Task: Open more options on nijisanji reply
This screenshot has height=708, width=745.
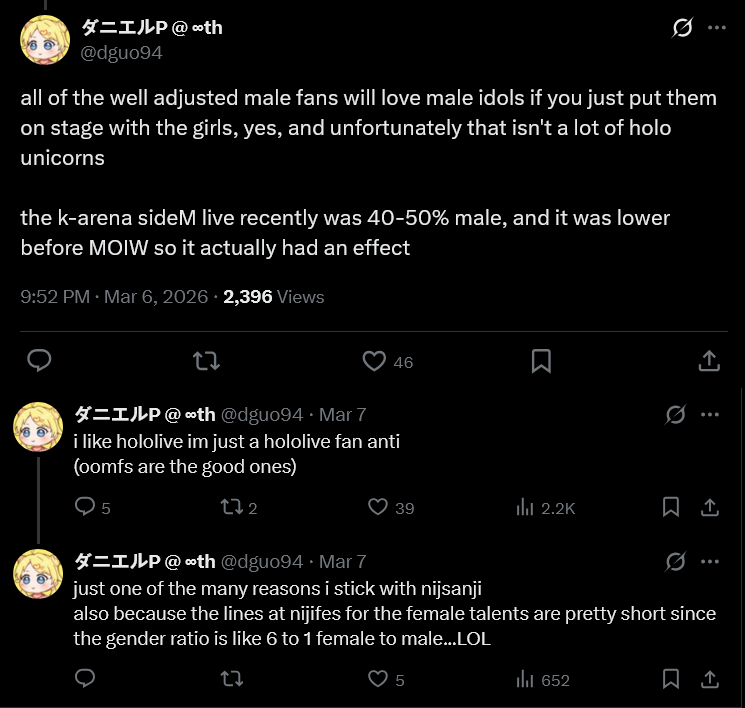Action: [710, 561]
